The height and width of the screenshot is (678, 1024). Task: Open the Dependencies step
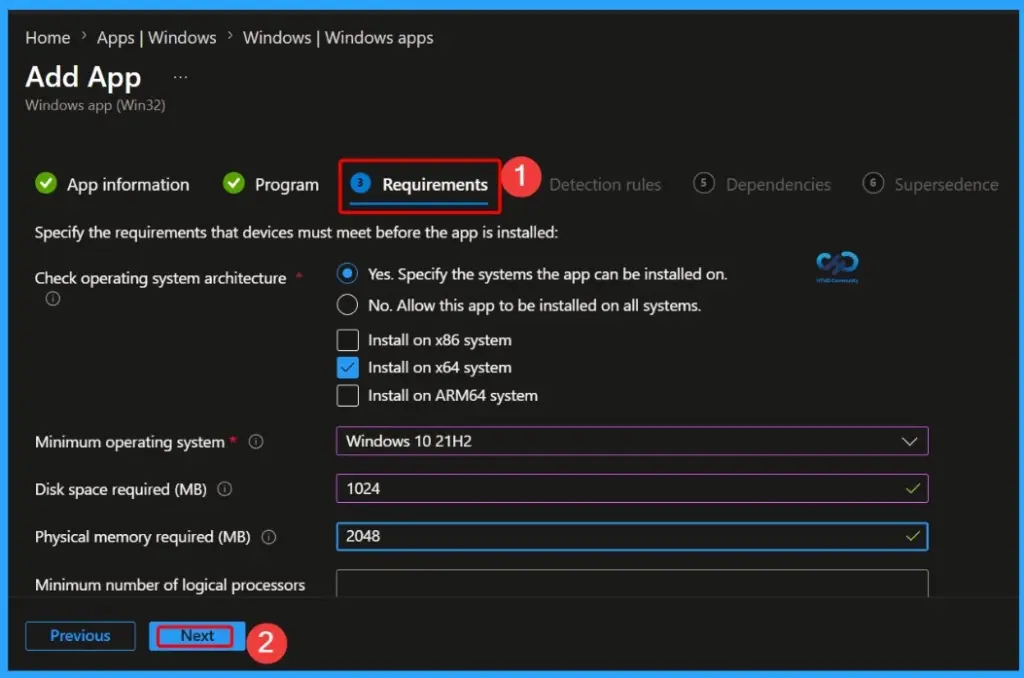coord(762,184)
